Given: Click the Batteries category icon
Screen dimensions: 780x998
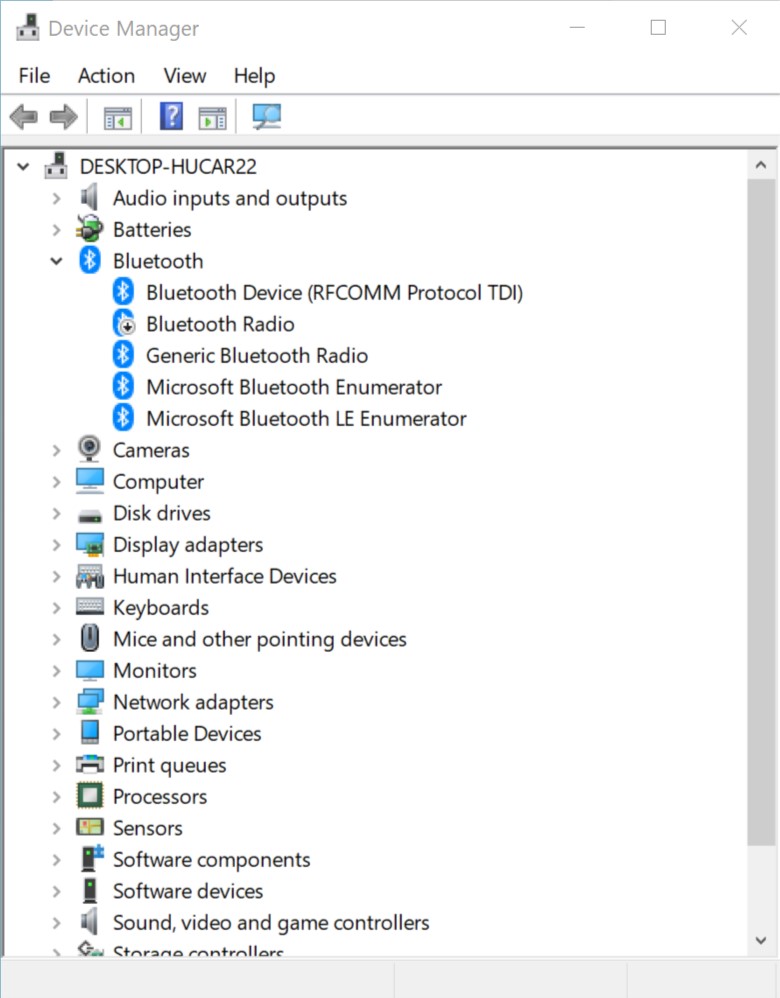Looking at the screenshot, I should [89, 229].
